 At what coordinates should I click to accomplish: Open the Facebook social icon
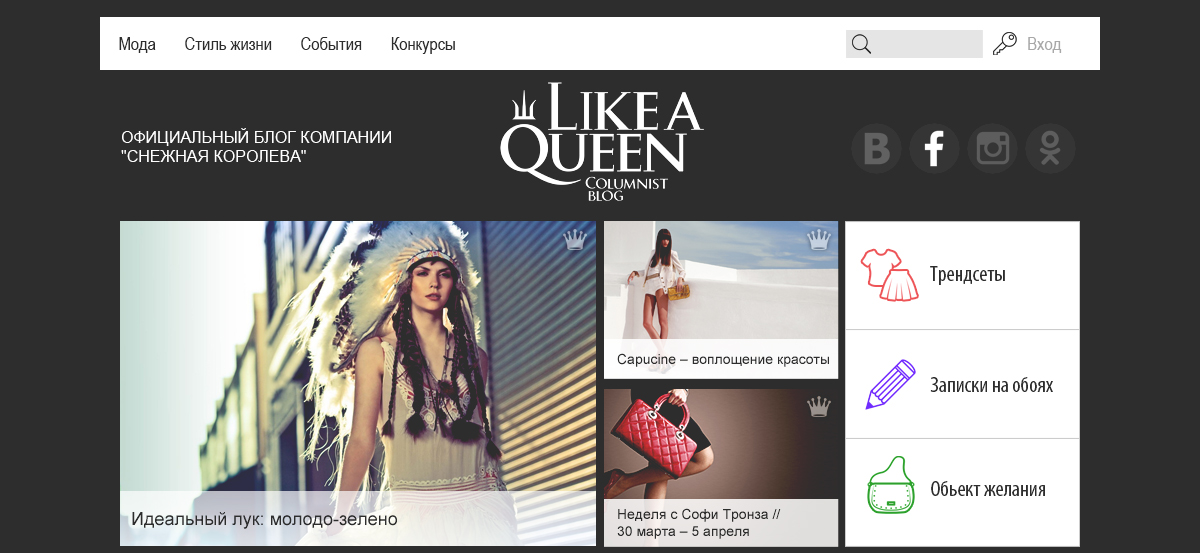[934, 149]
